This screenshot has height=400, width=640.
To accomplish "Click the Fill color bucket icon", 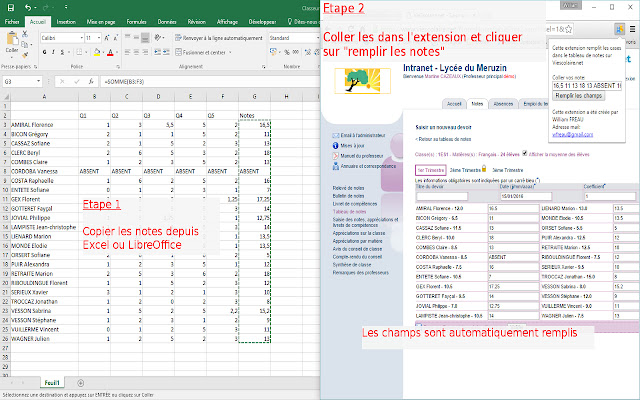I will coord(97,52).
